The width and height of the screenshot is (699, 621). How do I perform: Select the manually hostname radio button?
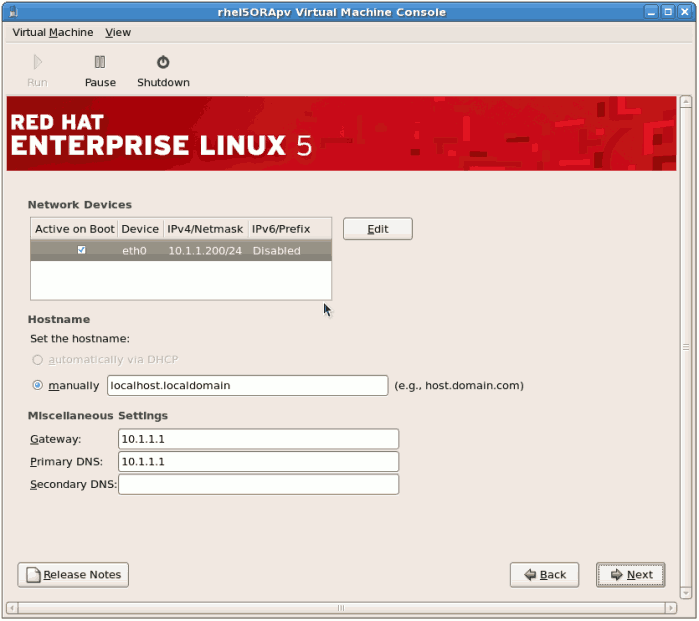click(x=38, y=385)
